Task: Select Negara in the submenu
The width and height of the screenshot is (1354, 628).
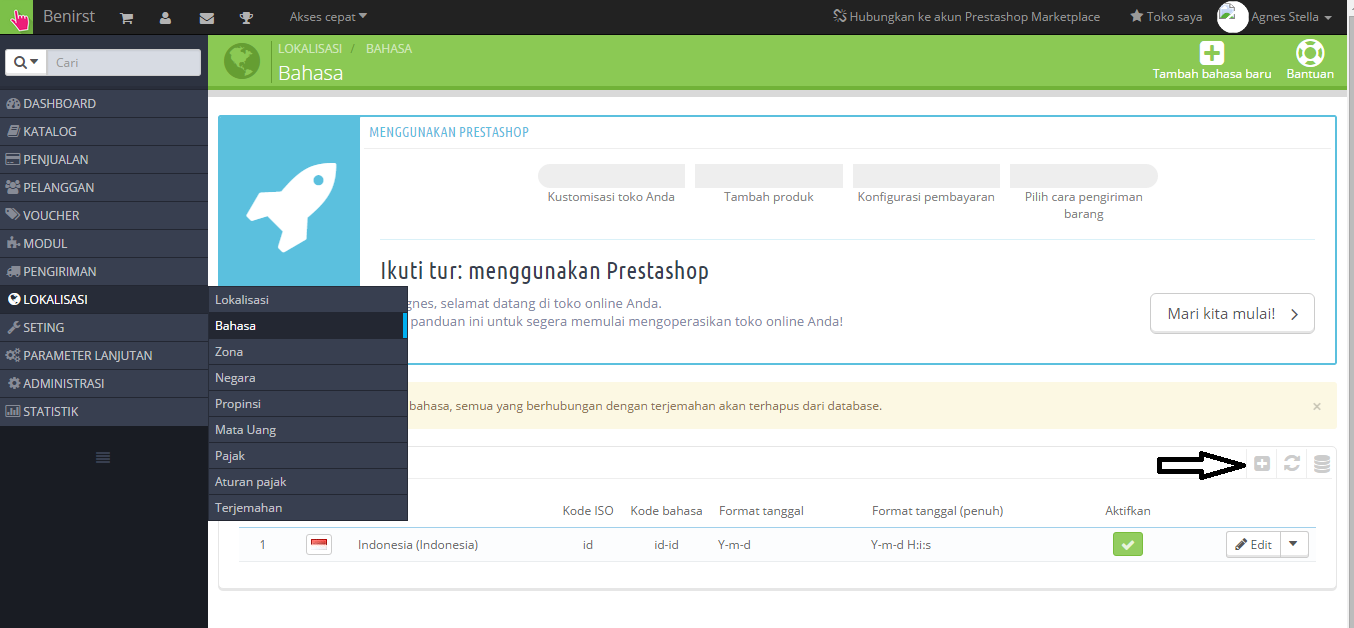Action: [308, 377]
